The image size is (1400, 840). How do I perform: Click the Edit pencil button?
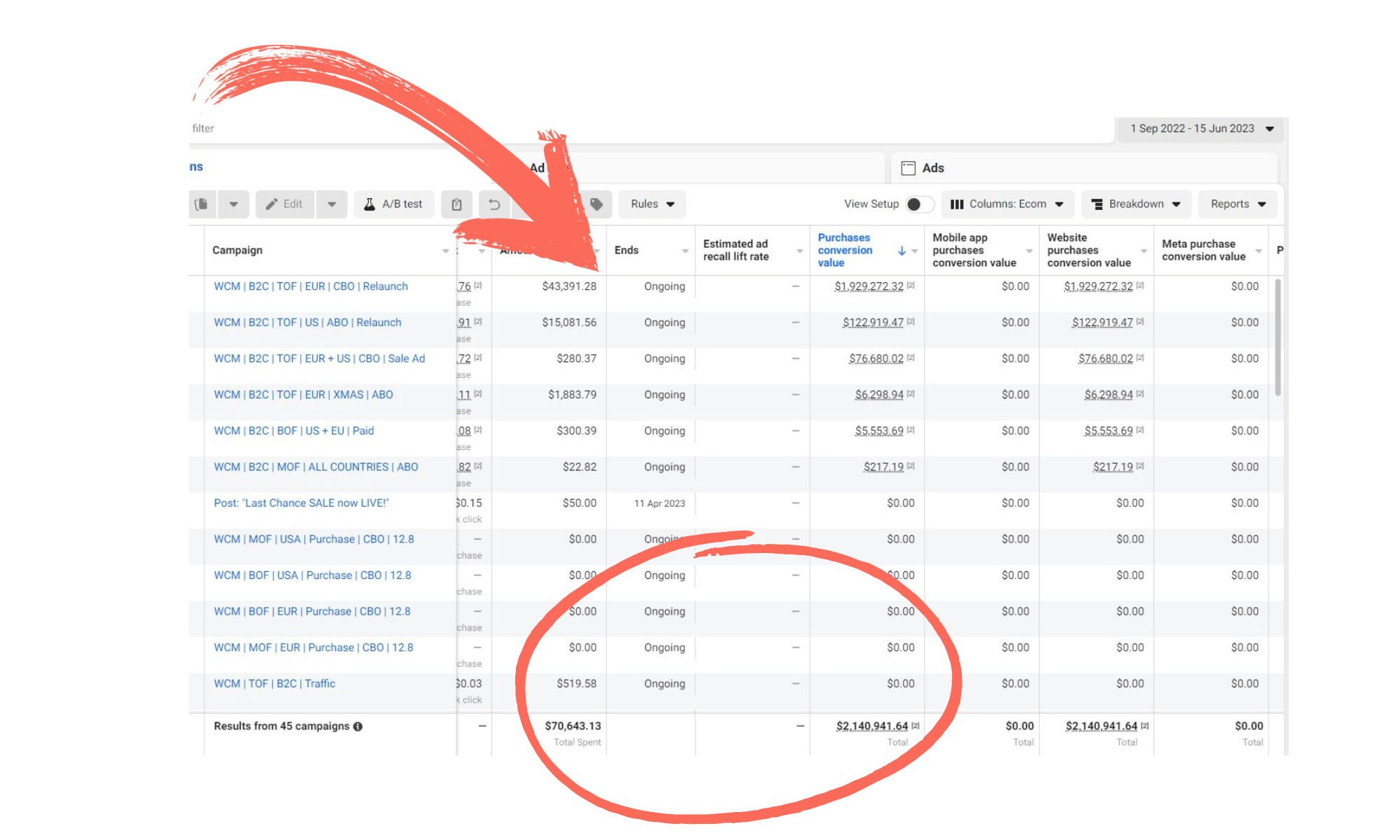285,204
